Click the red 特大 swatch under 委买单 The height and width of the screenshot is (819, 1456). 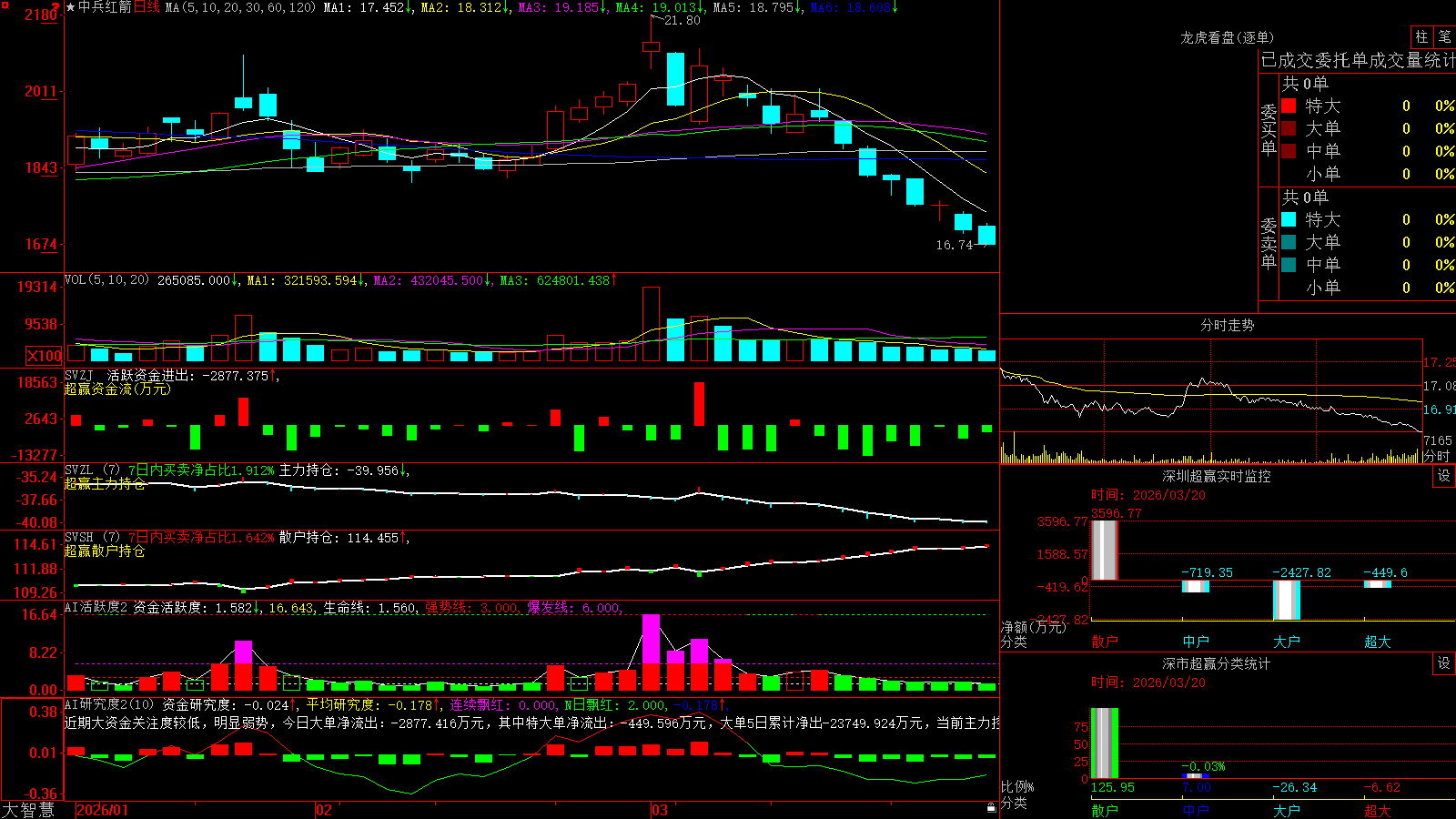point(1289,106)
